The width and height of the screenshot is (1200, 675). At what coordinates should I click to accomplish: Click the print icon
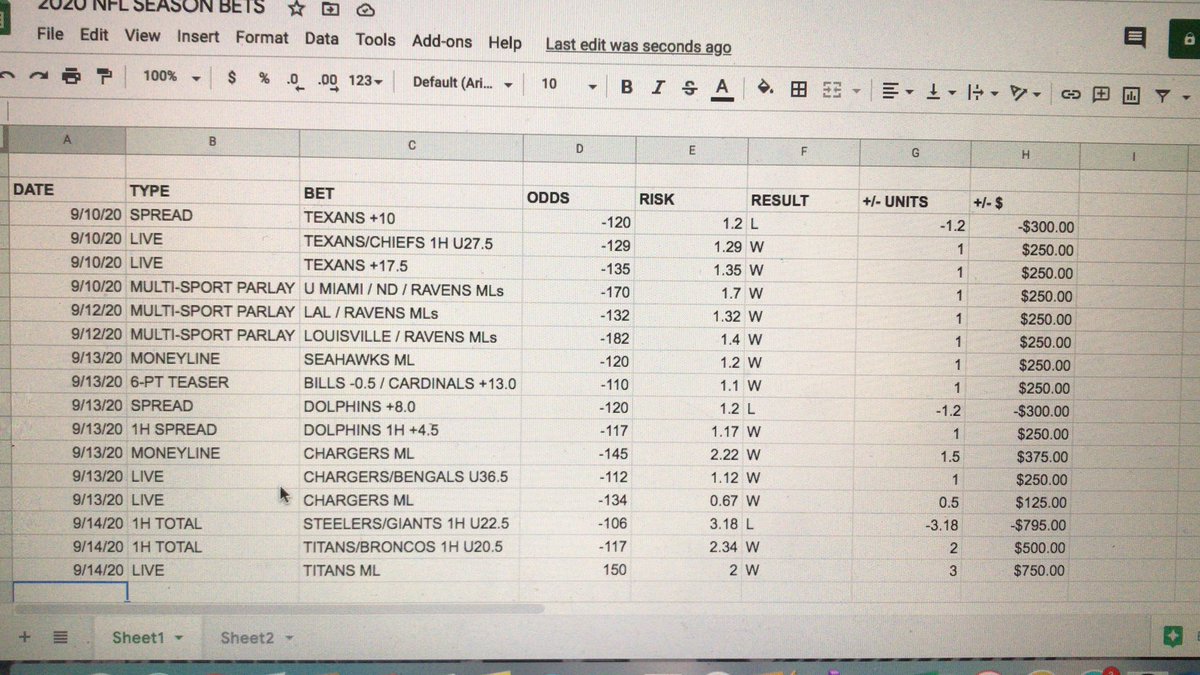click(x=70, y=76)
